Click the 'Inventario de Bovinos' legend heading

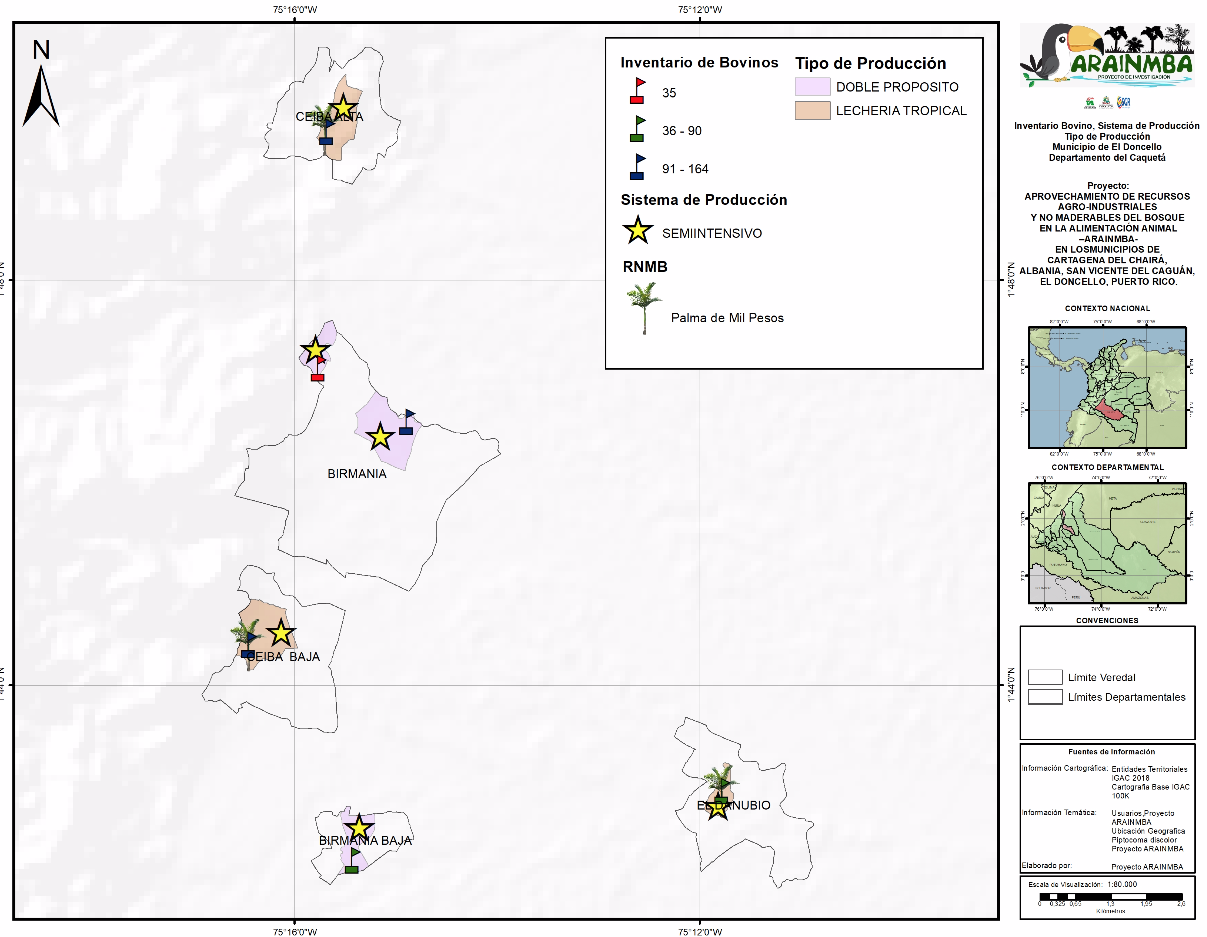point(699,62)
